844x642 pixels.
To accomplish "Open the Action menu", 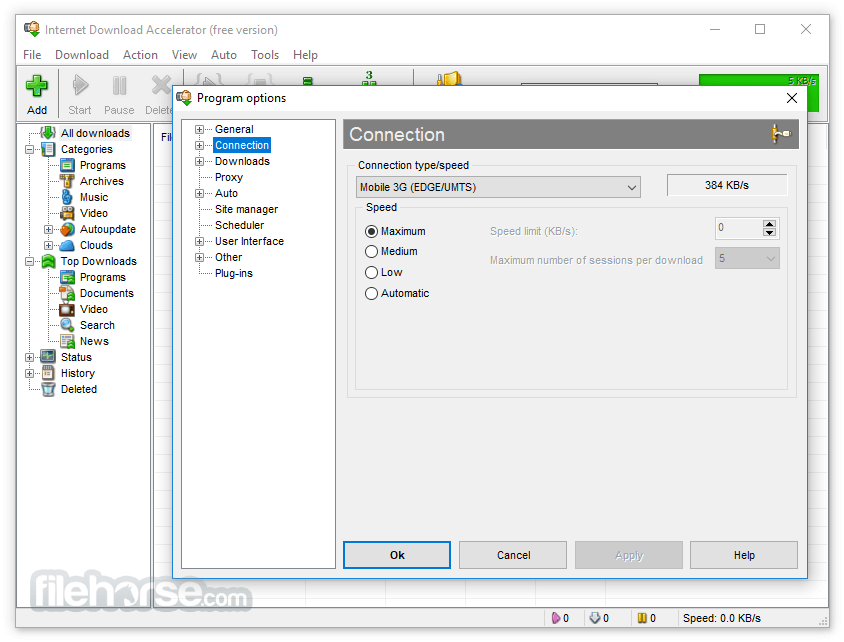I will tap(140, 55).
